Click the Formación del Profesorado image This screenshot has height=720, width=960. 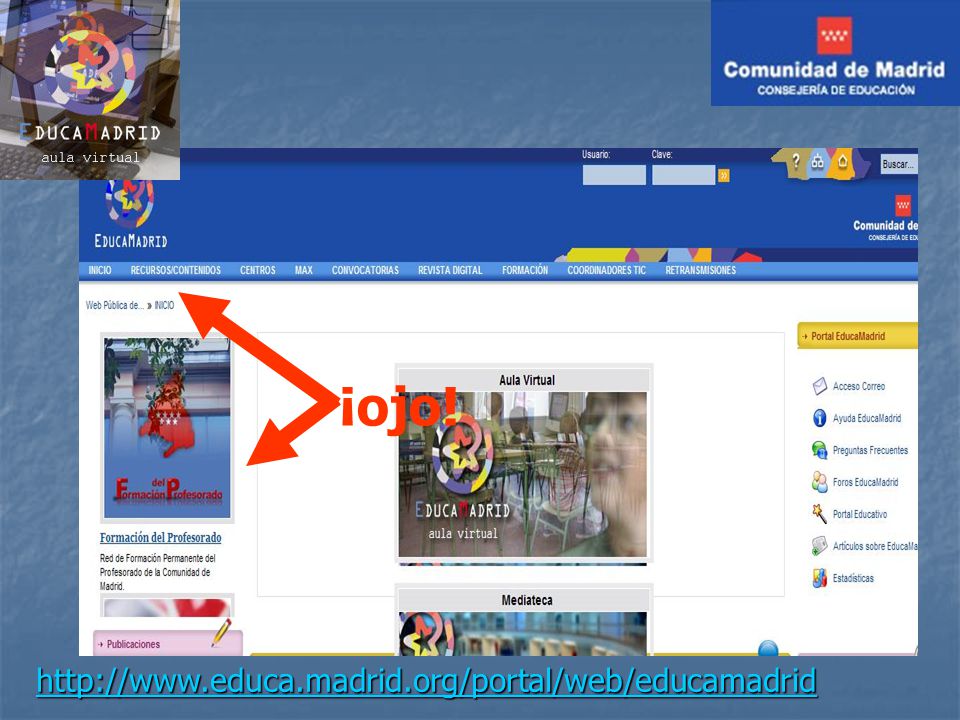167,428
